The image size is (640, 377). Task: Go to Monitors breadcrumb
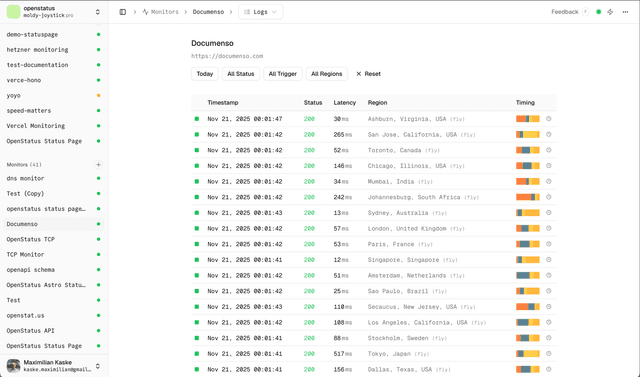tap(160, 12)
